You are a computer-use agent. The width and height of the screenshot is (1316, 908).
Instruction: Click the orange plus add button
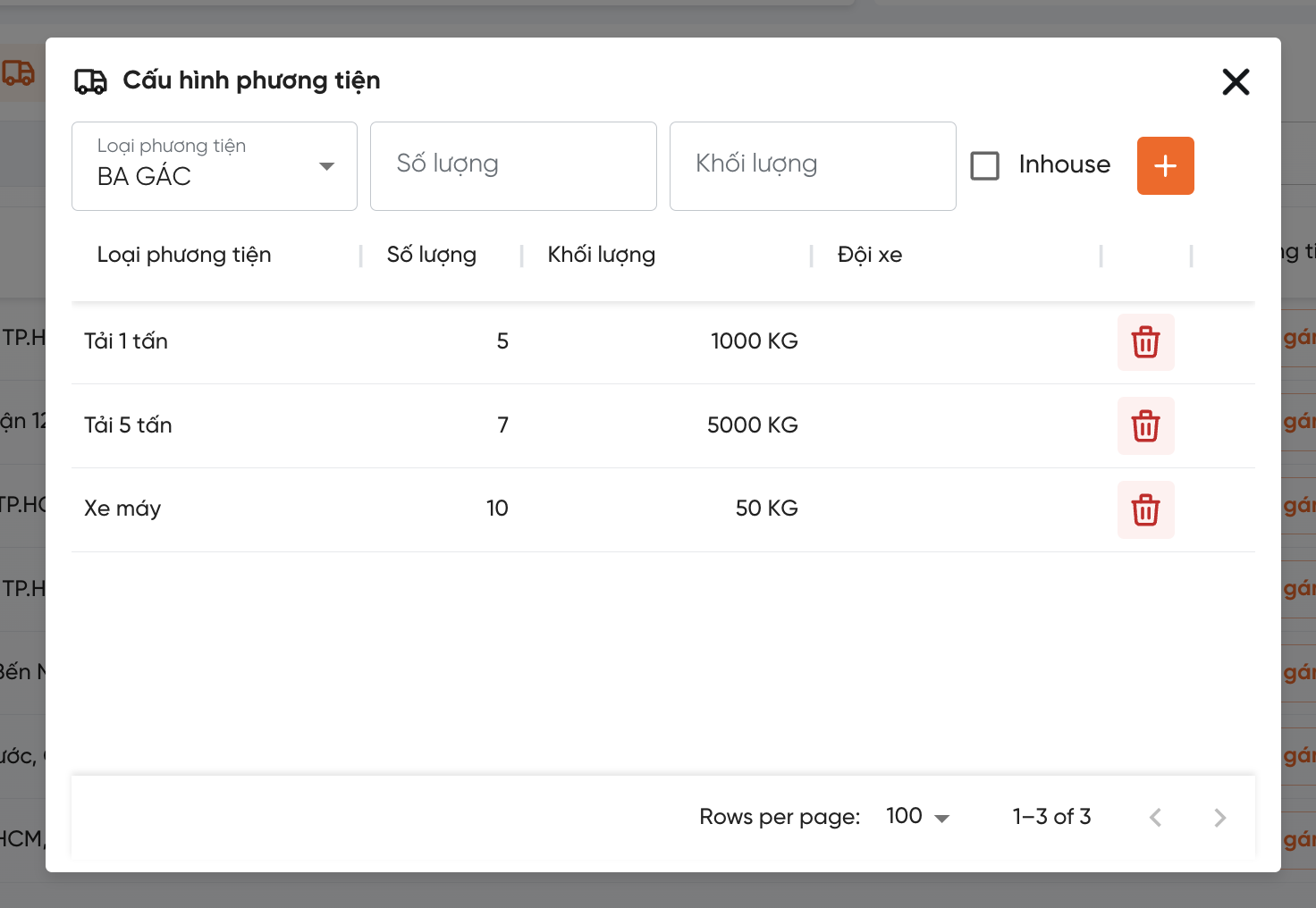(1165, 165)
